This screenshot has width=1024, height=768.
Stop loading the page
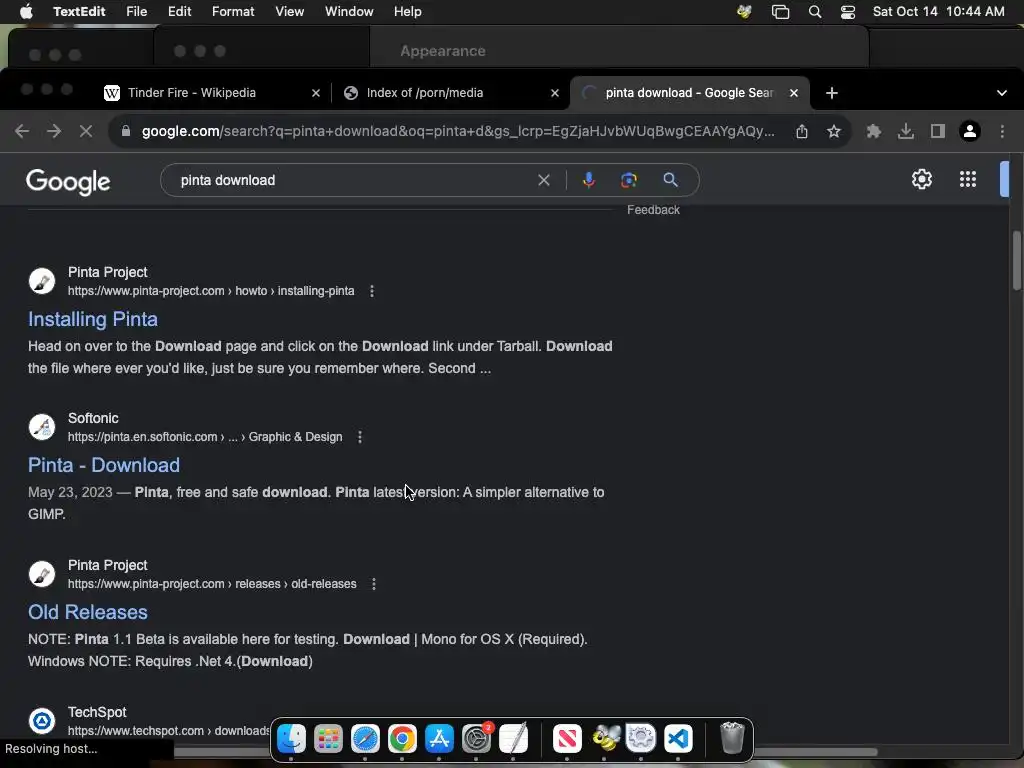(x=86, y=131)
